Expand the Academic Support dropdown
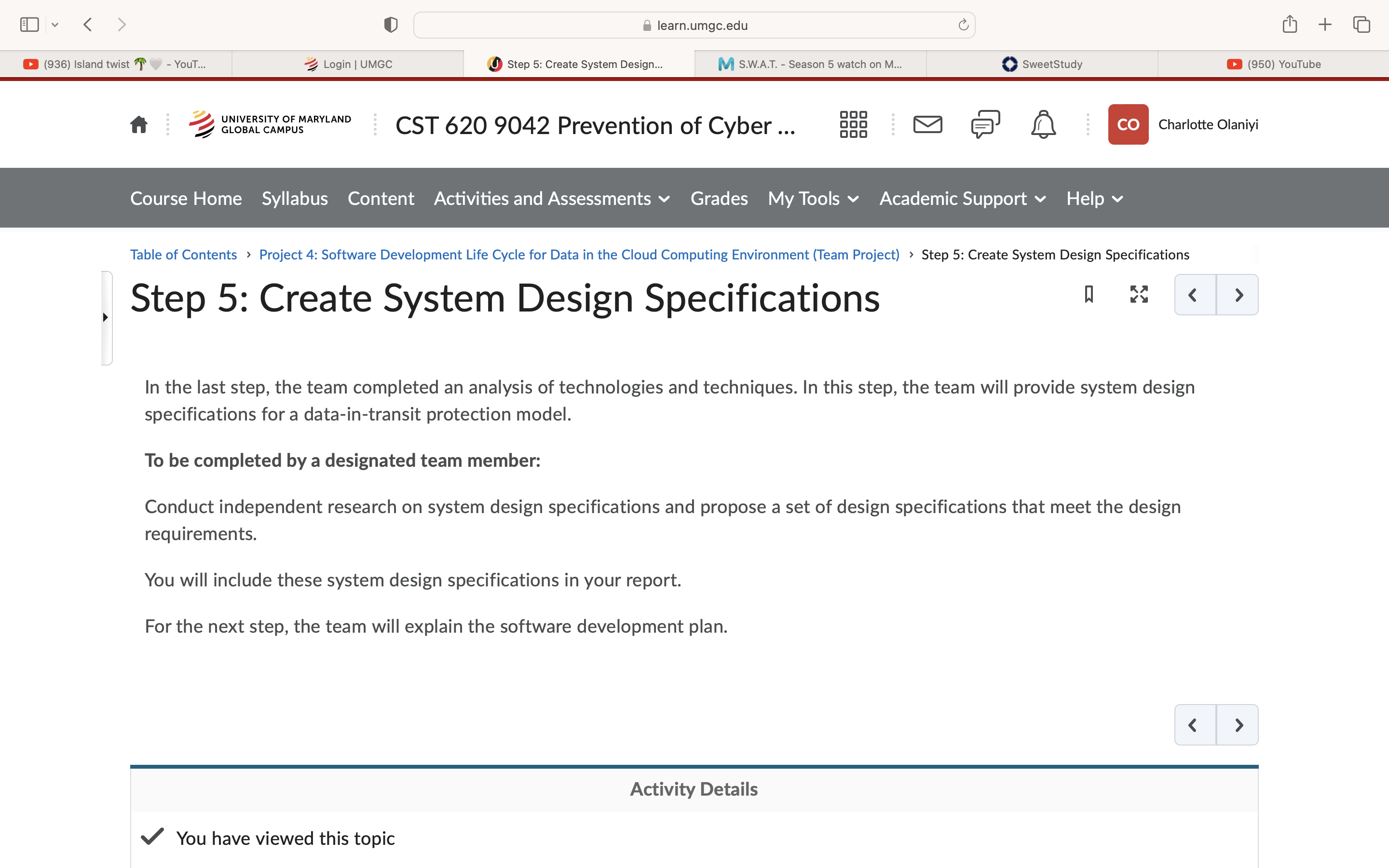The image size is (1389, 868). click(963, 199)
